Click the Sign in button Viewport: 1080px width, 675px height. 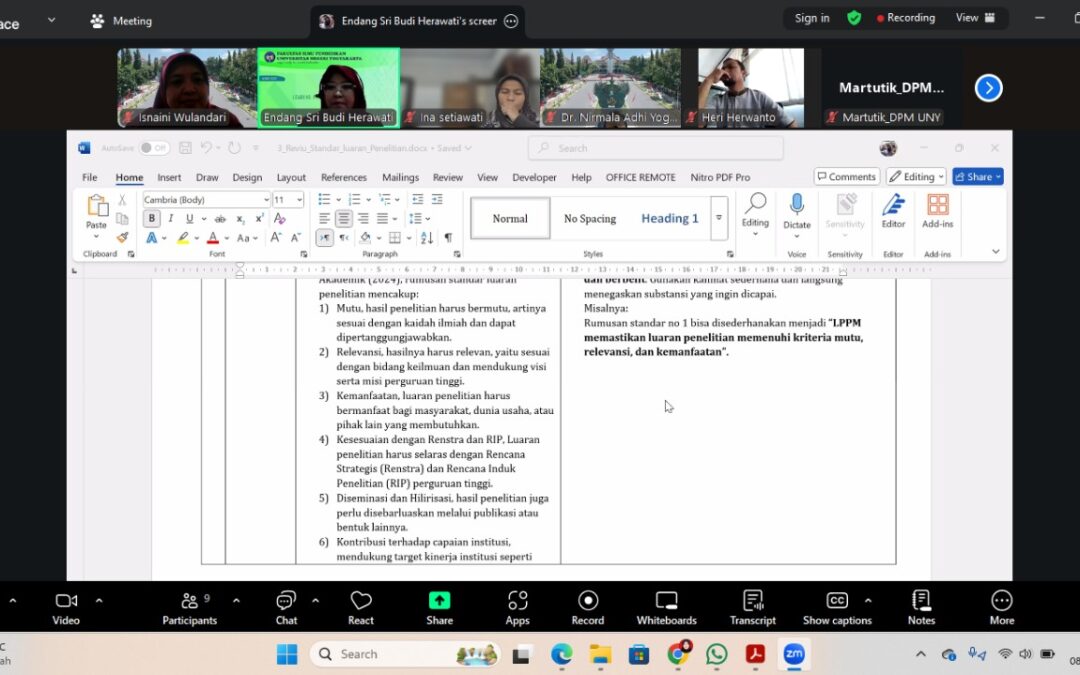[x=812, y=18]
